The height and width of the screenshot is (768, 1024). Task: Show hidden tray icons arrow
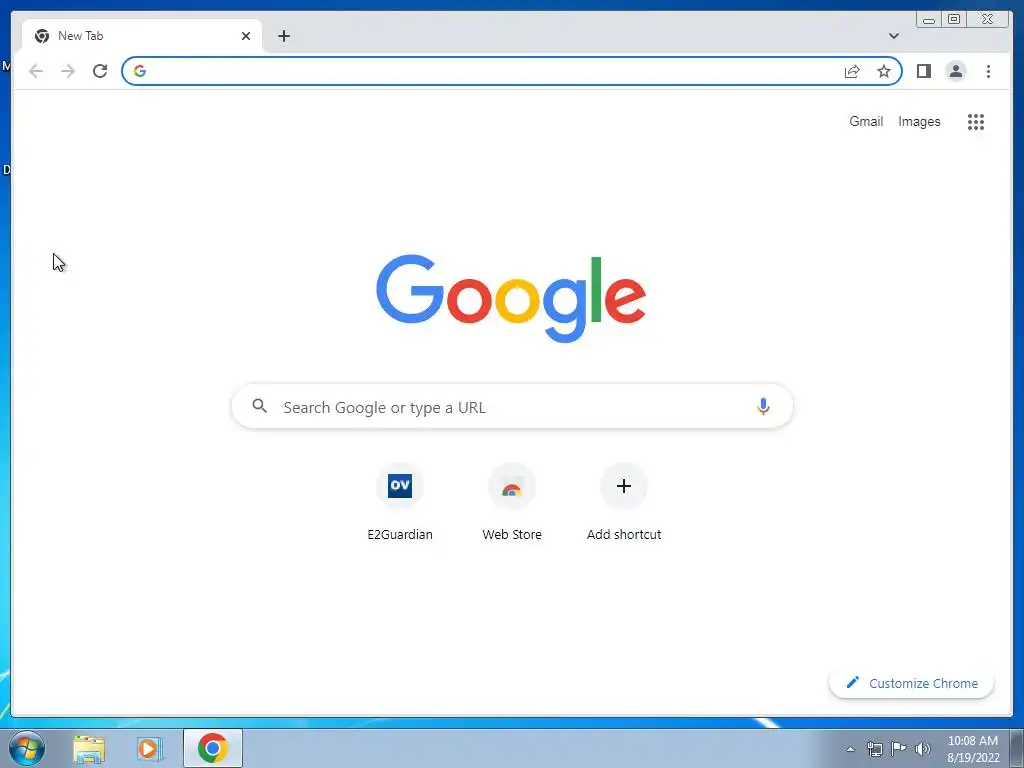click(850, 749)
